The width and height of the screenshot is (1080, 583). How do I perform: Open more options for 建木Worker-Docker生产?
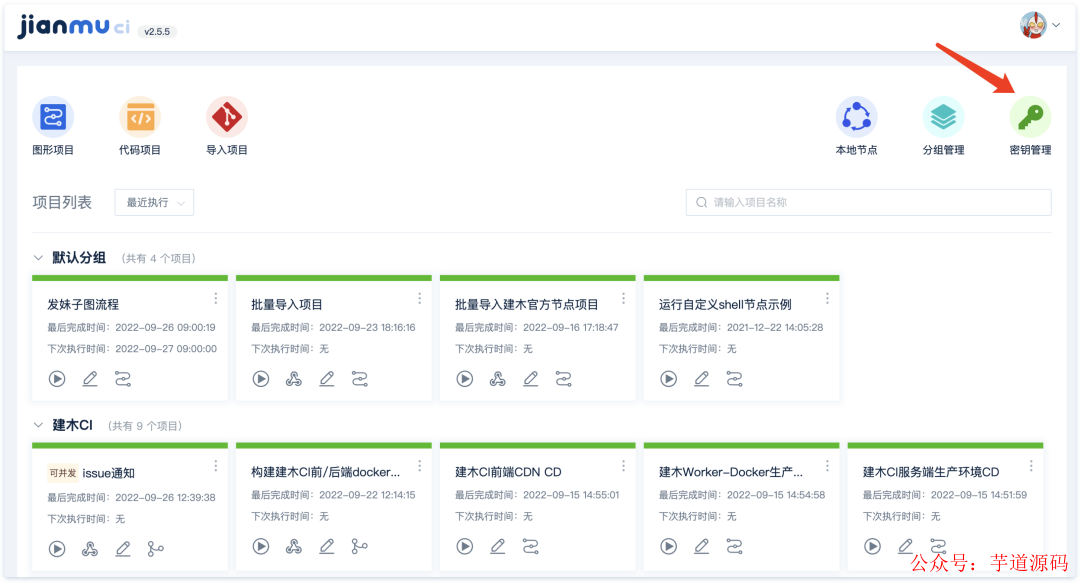pos(827,467)
